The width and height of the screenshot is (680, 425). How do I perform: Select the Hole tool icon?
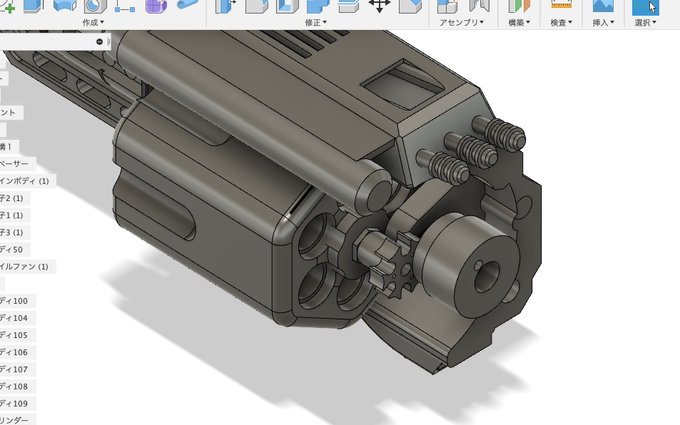pyautogui.click(x=95, y=6)
